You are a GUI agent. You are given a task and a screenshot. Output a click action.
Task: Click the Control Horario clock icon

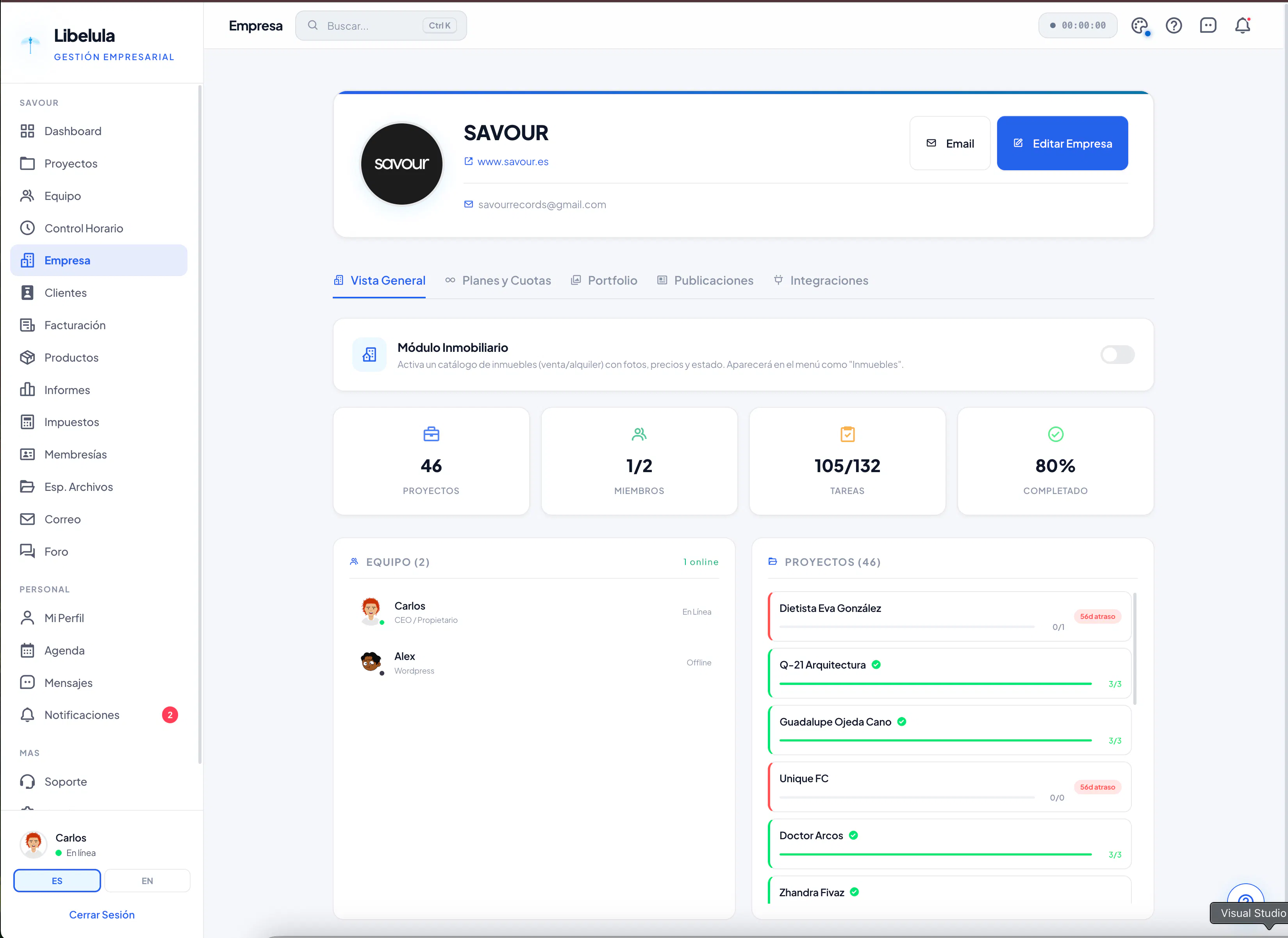pyautogui.click(x=27, y=228)
